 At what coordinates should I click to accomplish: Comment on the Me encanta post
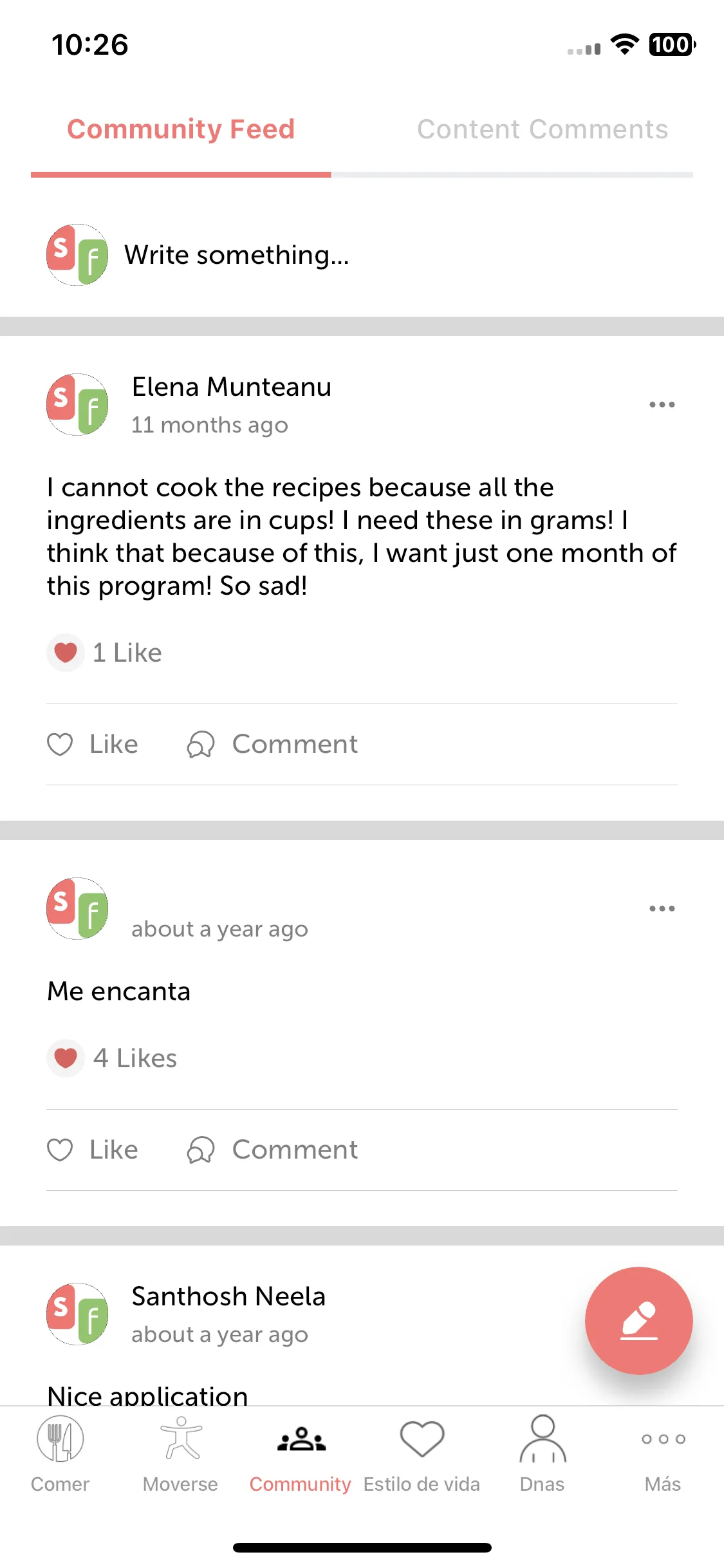272,1150
